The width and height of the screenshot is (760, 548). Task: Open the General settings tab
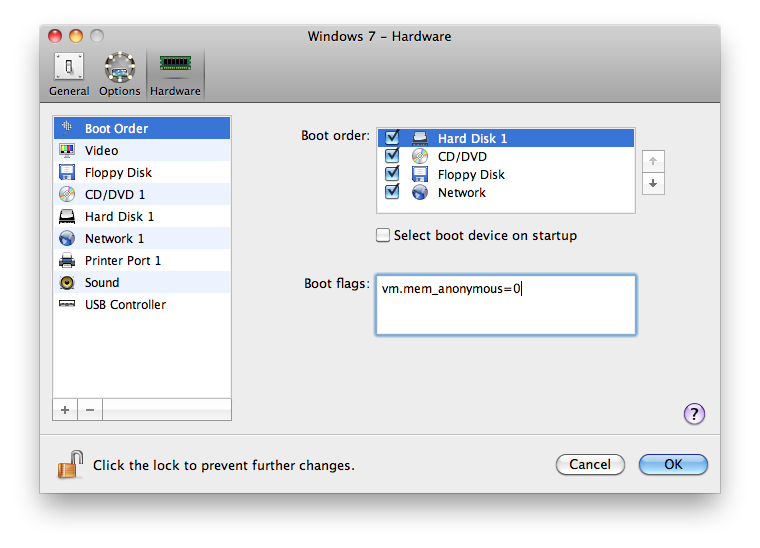point(69,75)
